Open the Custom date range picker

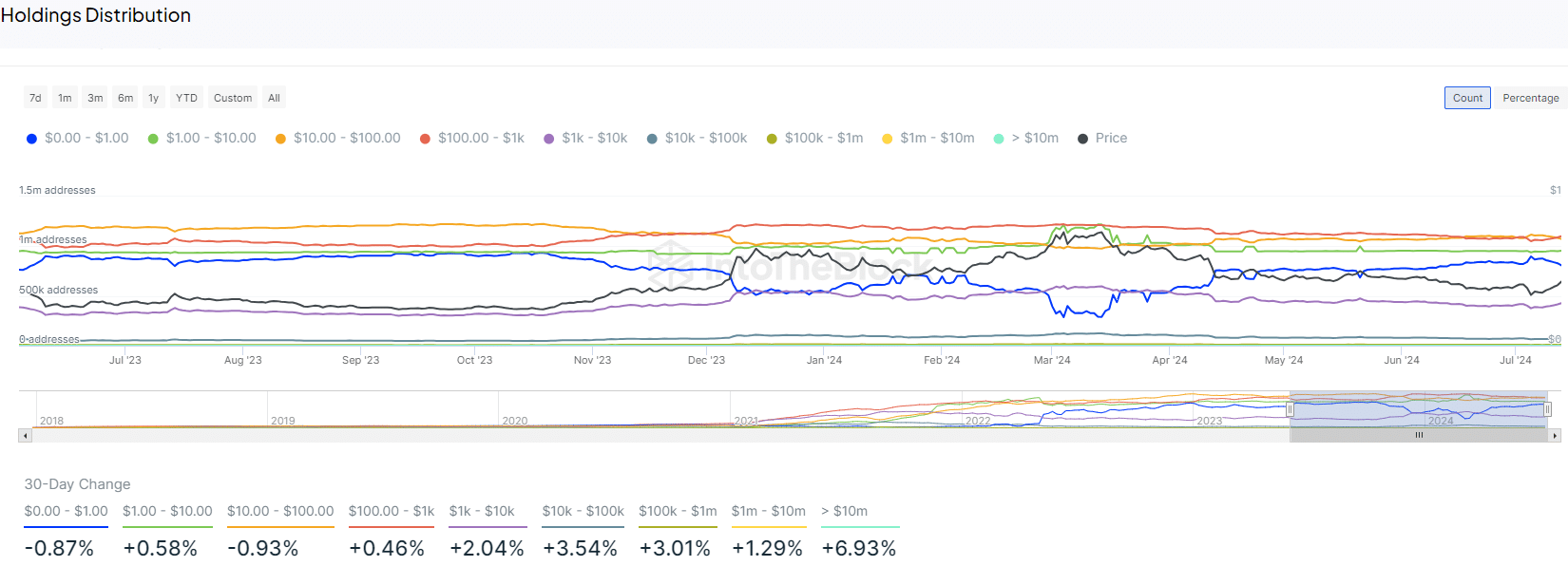coord(233,98)
